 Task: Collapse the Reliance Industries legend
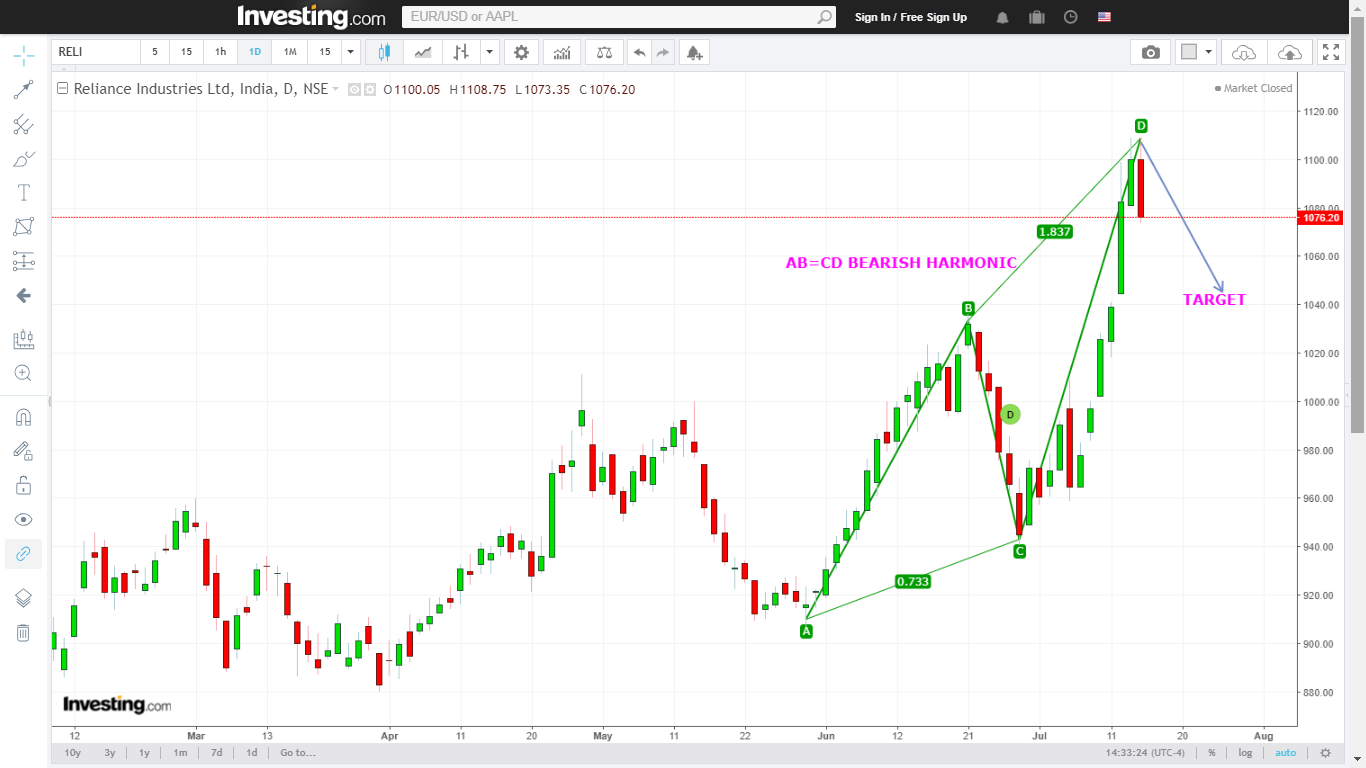[62, 89]
